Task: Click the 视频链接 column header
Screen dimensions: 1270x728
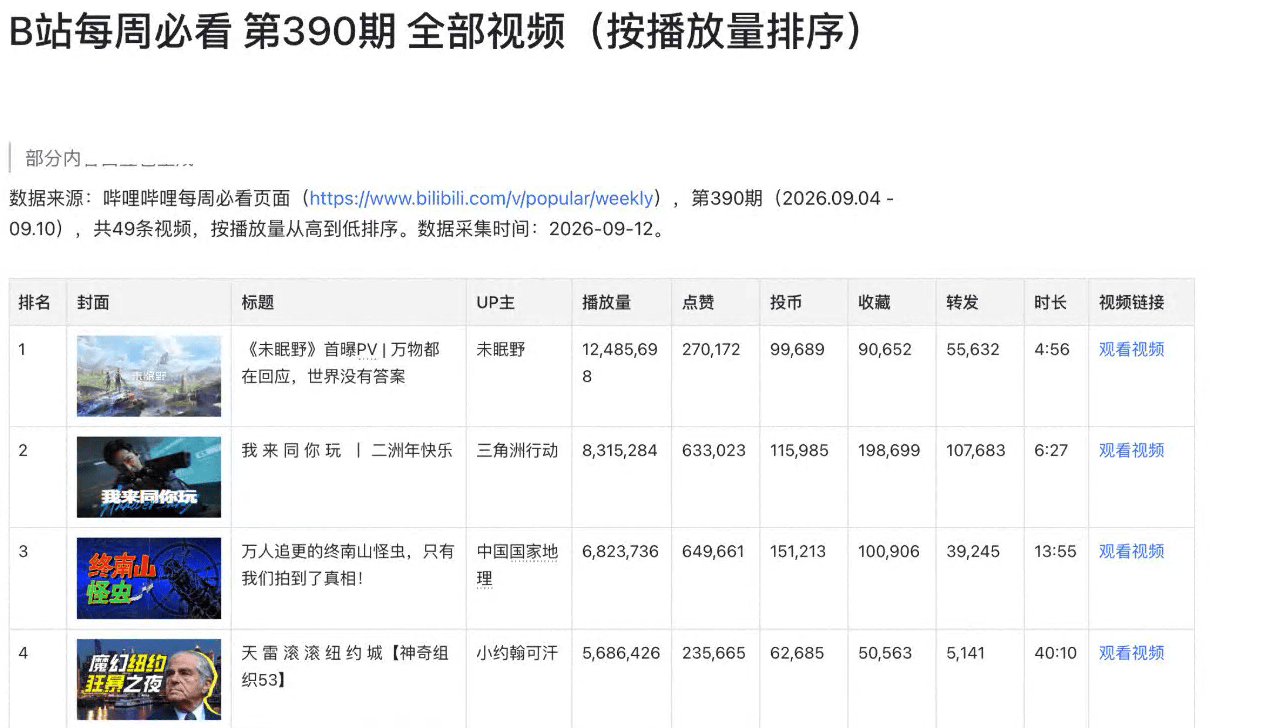Action: (x=1131, y=302)
